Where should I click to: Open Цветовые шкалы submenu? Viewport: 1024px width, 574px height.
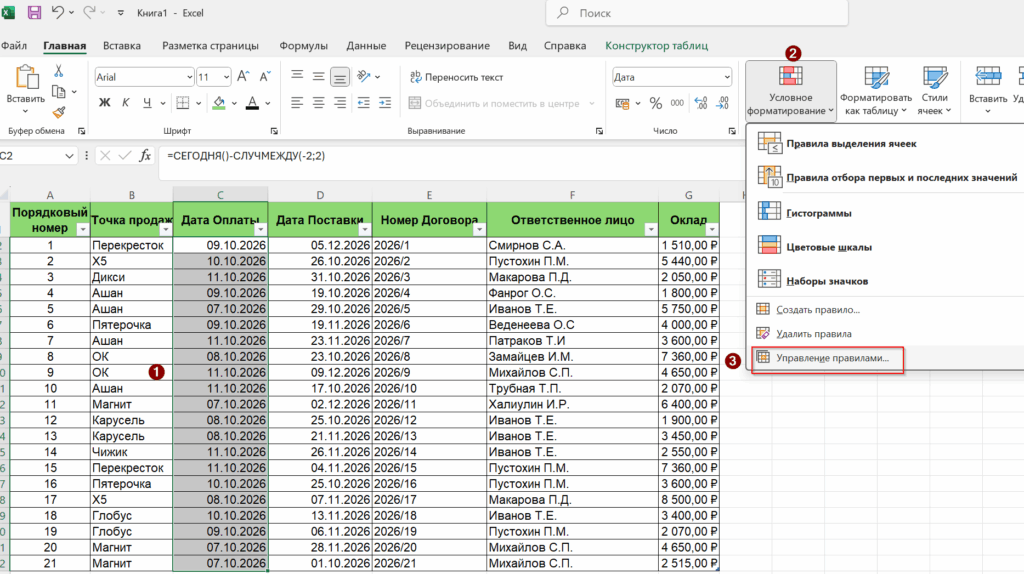pyautogui.click(x=884, y=247)
